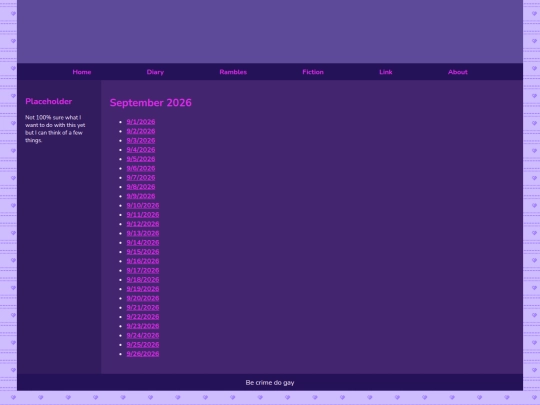View the 9/23/2026 entry
Image resolution: width=540 pixels, height=405 pixels.
[x=143, y=326]
